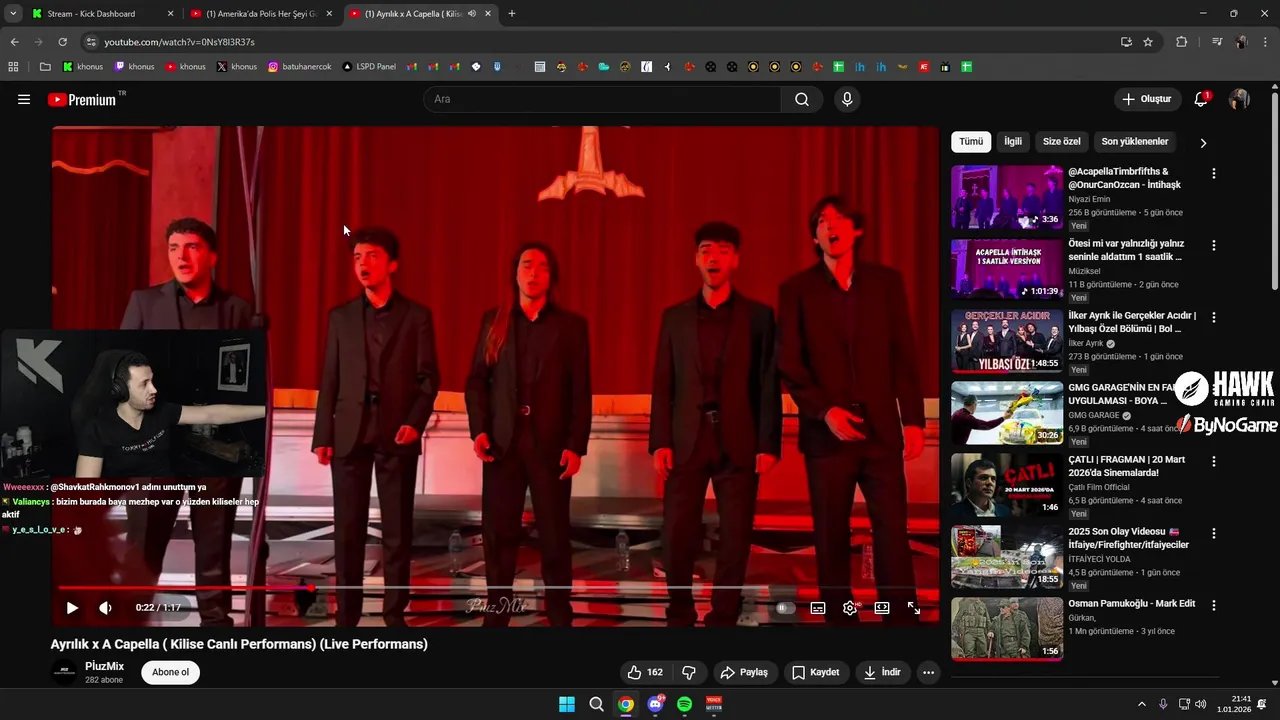Subscribe with Abone ol button
This screenshot has height=720, width=1280.
tap(170, 672)
